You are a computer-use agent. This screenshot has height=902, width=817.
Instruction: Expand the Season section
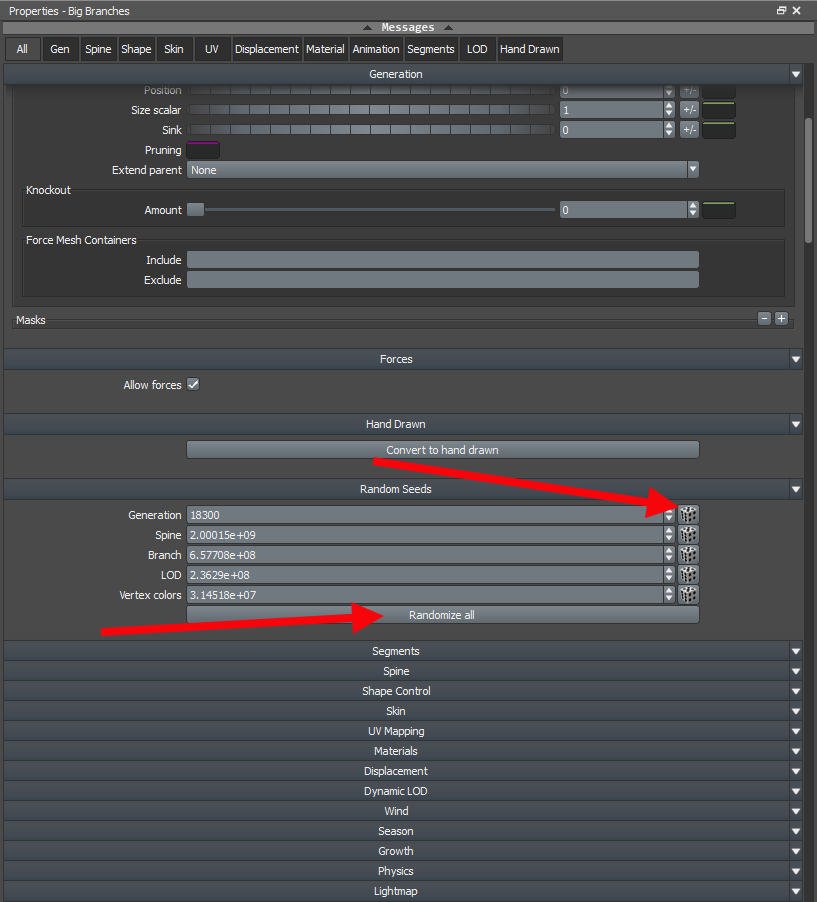[403, 831]
